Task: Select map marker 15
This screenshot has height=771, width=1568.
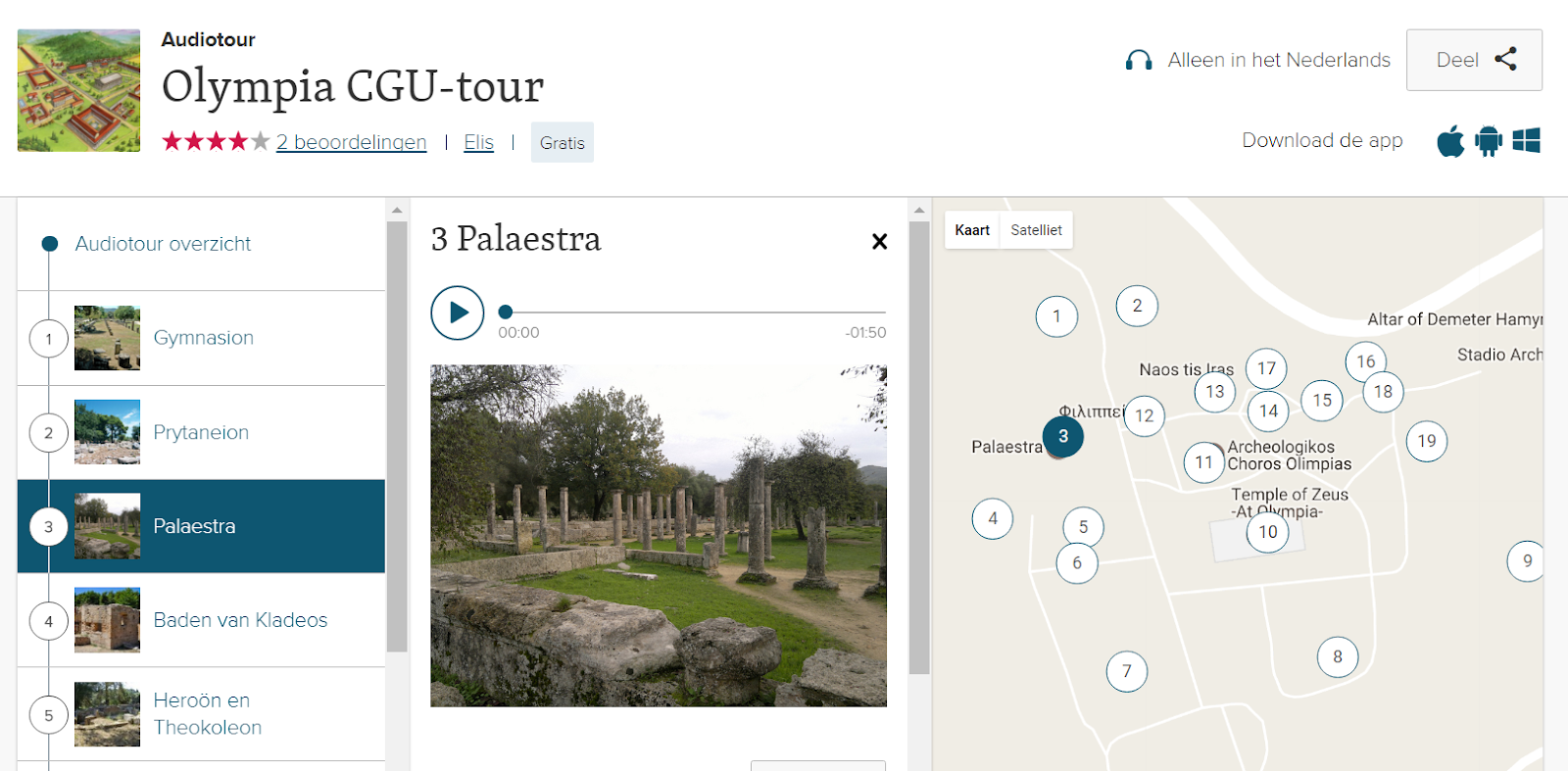Action: [1322, 401]
